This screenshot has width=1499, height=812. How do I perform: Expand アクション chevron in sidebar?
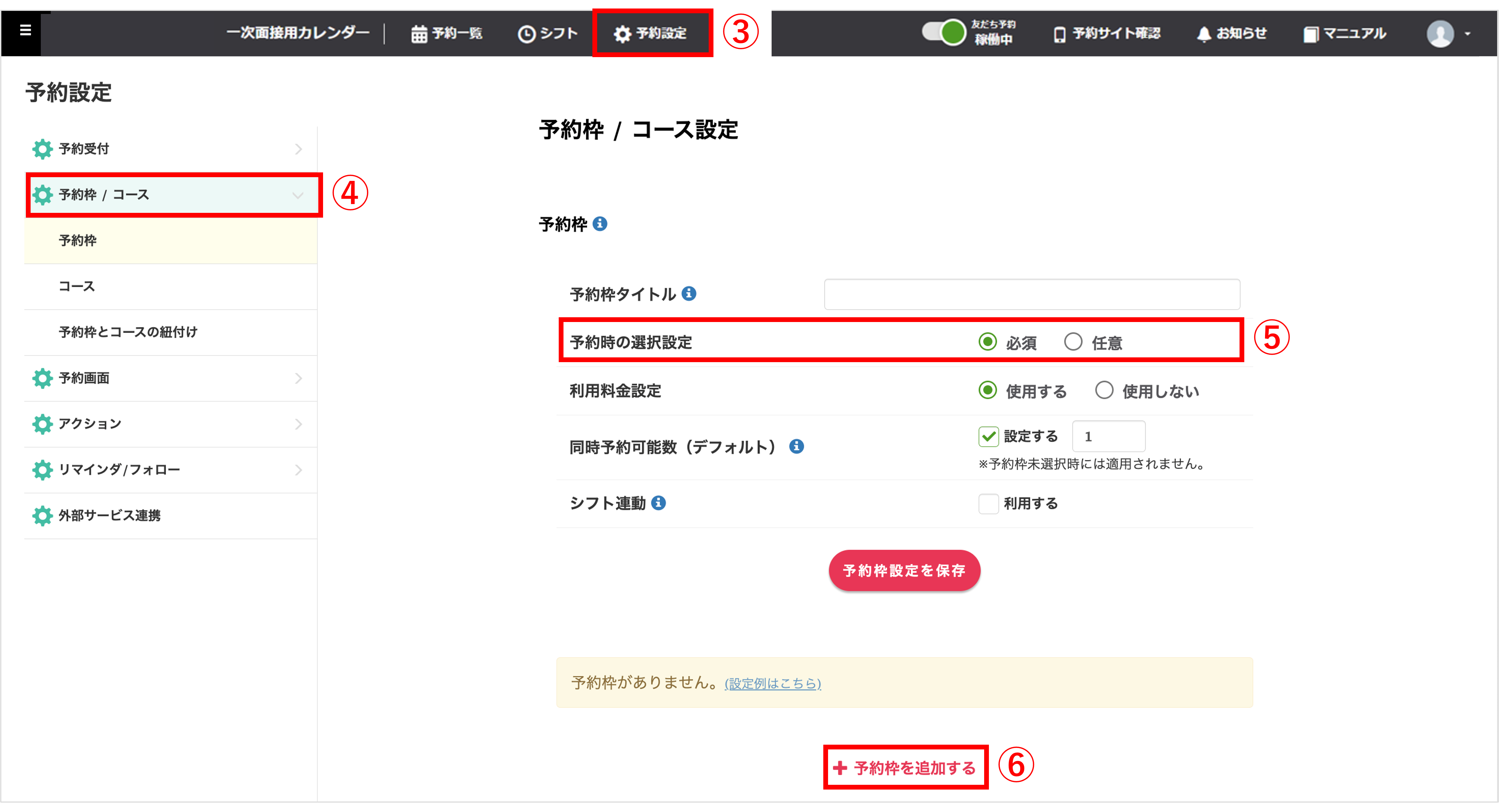(x=299, y=424)
